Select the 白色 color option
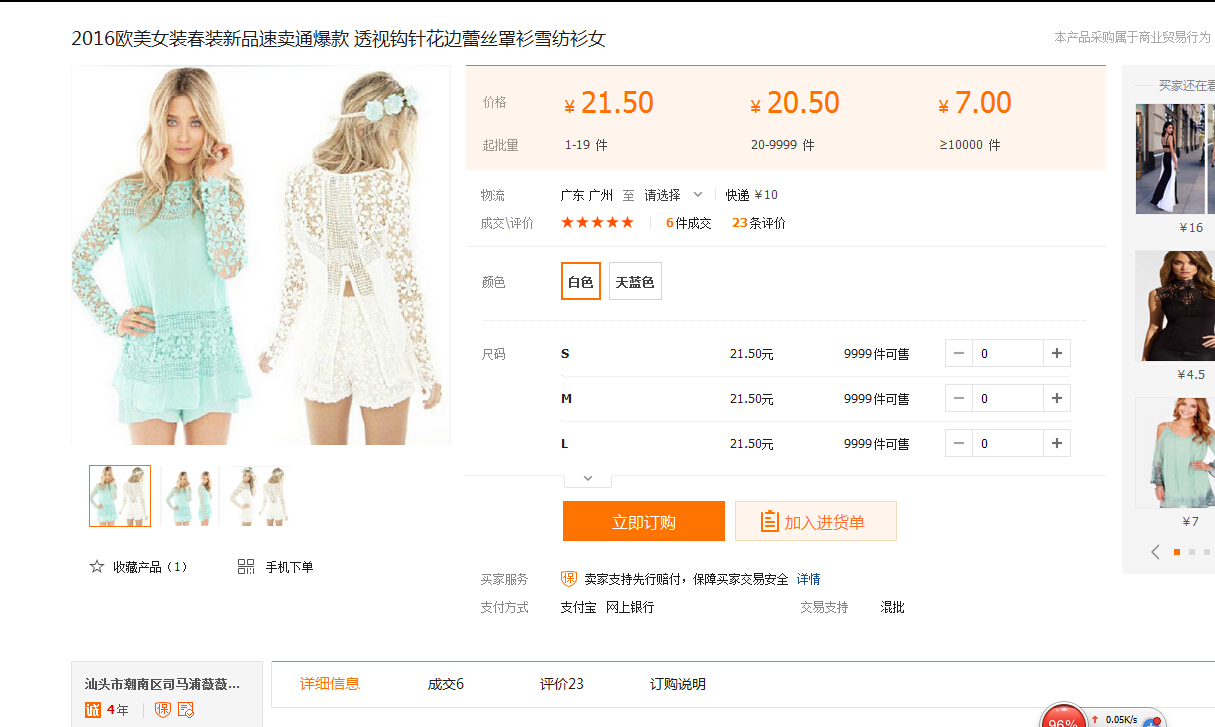Viewport: 1215px width, 727px height. tap(581, 282)
